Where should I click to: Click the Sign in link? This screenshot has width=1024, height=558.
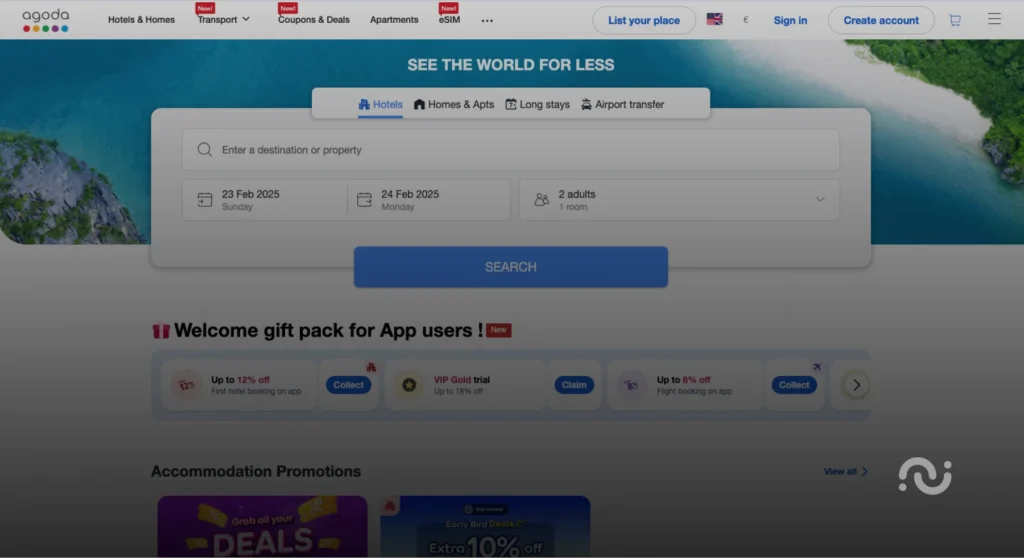[790, 20]
